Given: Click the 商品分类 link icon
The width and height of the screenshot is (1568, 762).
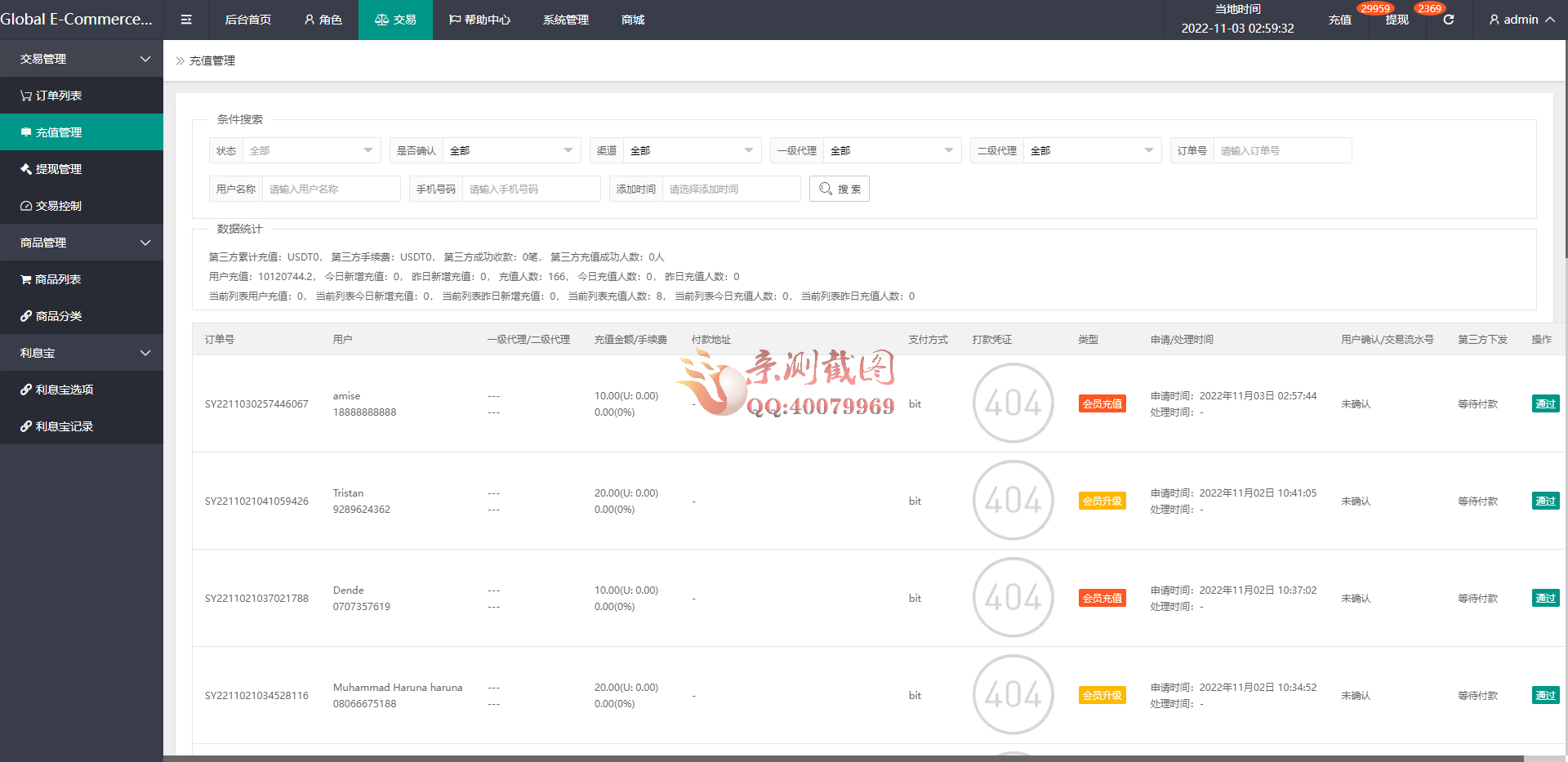Looking at the screenshot, I should [x=25, y=315].
